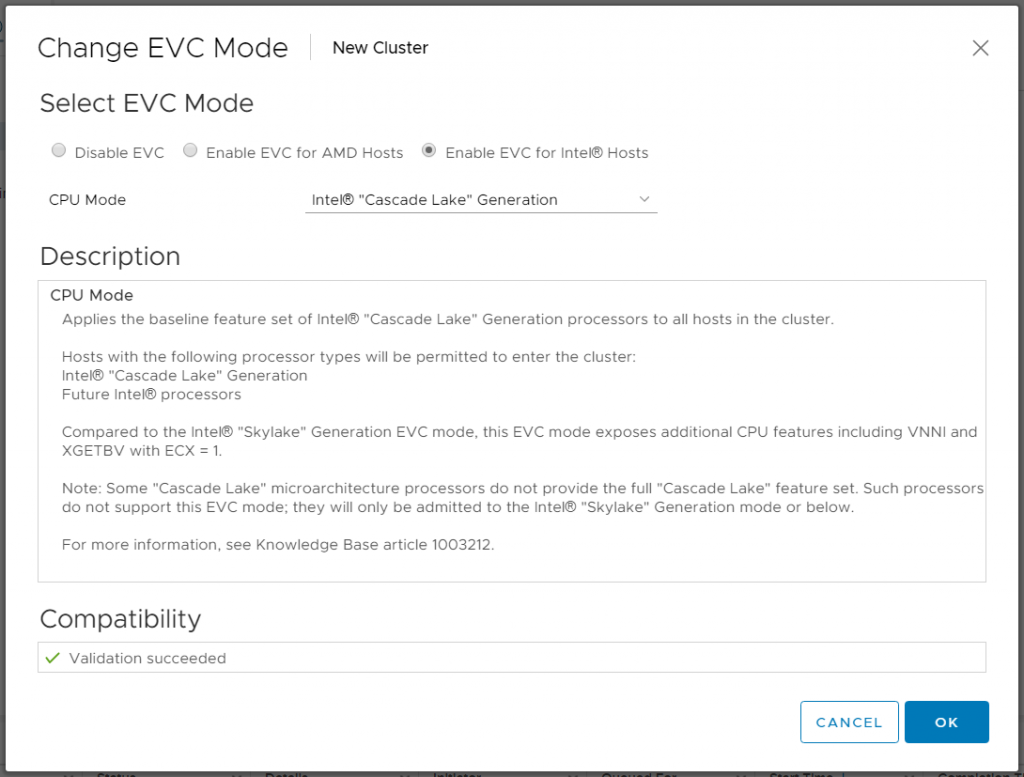Screen dimensions: 1024x777
Task: Close the dialog using the X icon
Action: [980, 47]
